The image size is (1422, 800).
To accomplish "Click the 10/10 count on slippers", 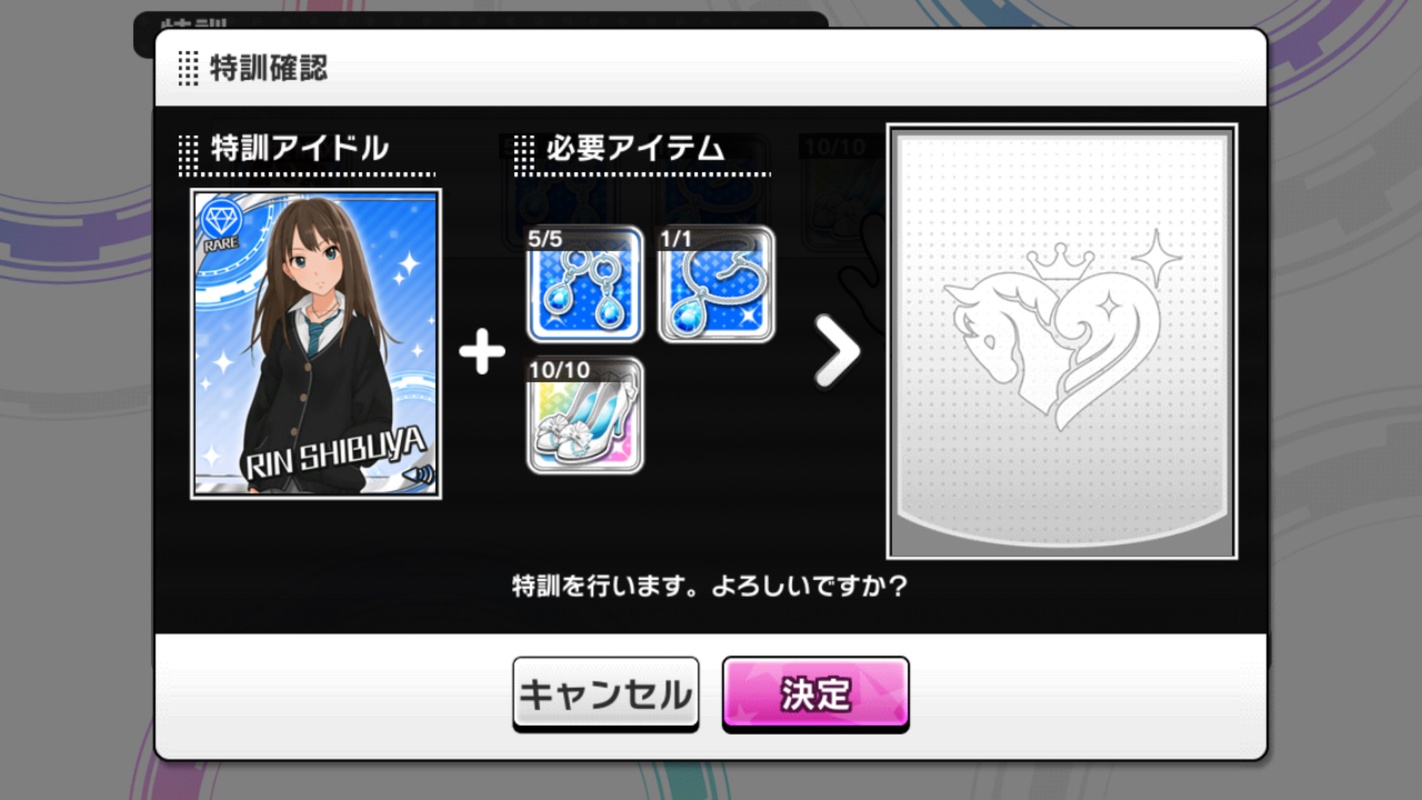I will [x=559, y=371].
